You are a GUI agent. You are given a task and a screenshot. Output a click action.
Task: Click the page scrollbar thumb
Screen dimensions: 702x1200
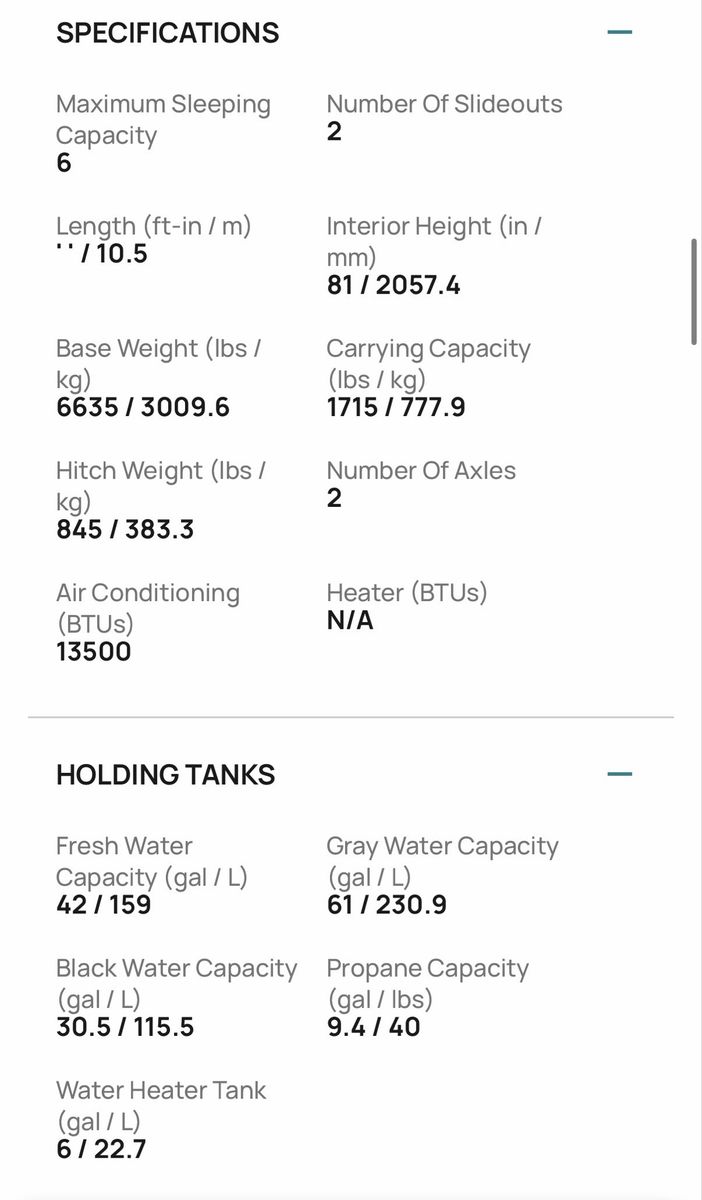694,292
